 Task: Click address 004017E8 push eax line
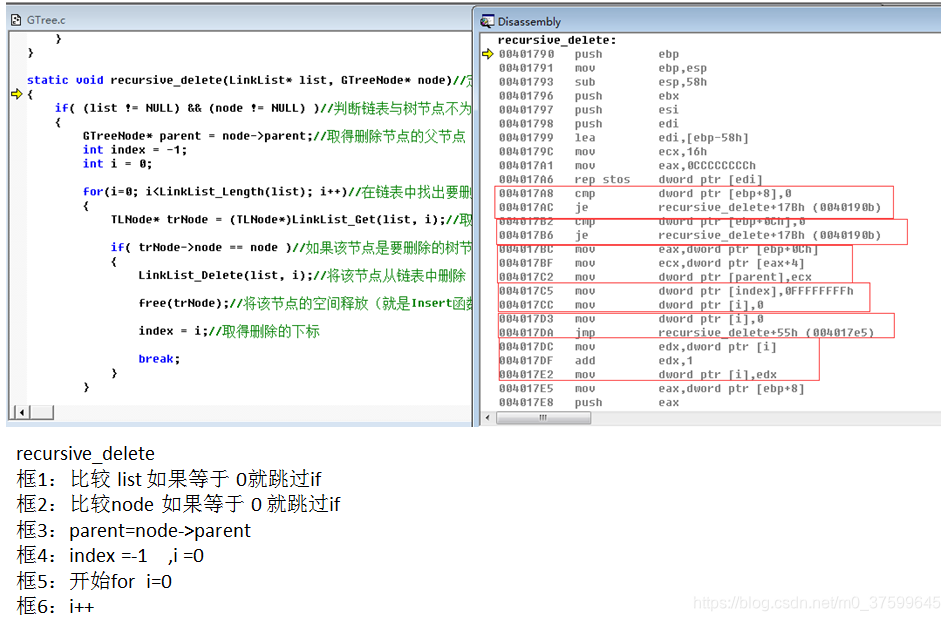tap(589, 402)
